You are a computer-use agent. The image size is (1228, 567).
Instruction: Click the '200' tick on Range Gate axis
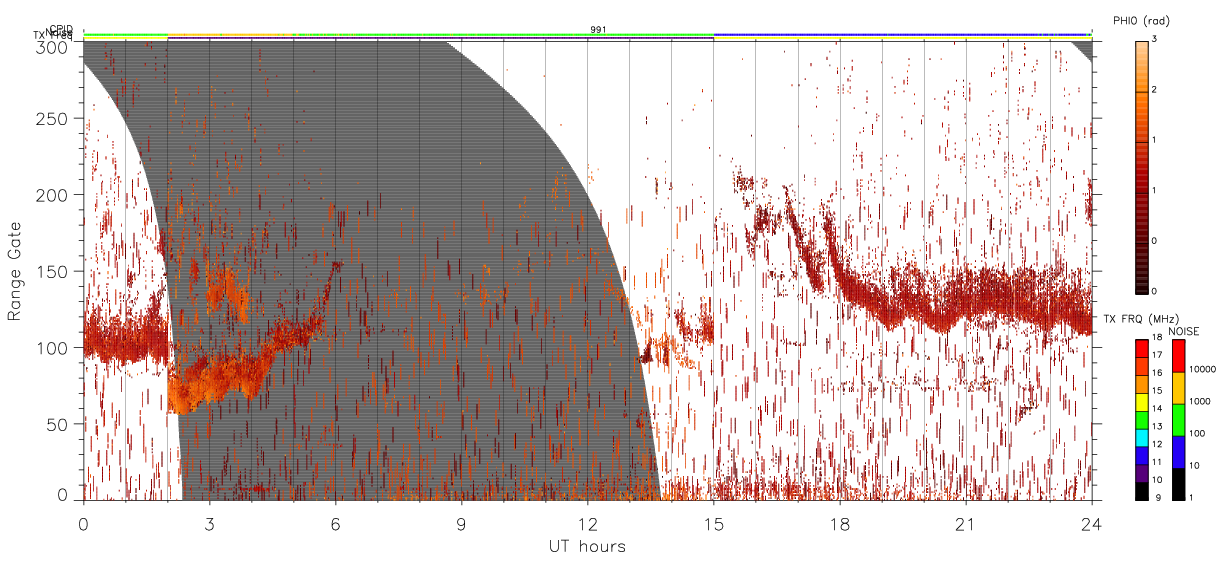54,195
